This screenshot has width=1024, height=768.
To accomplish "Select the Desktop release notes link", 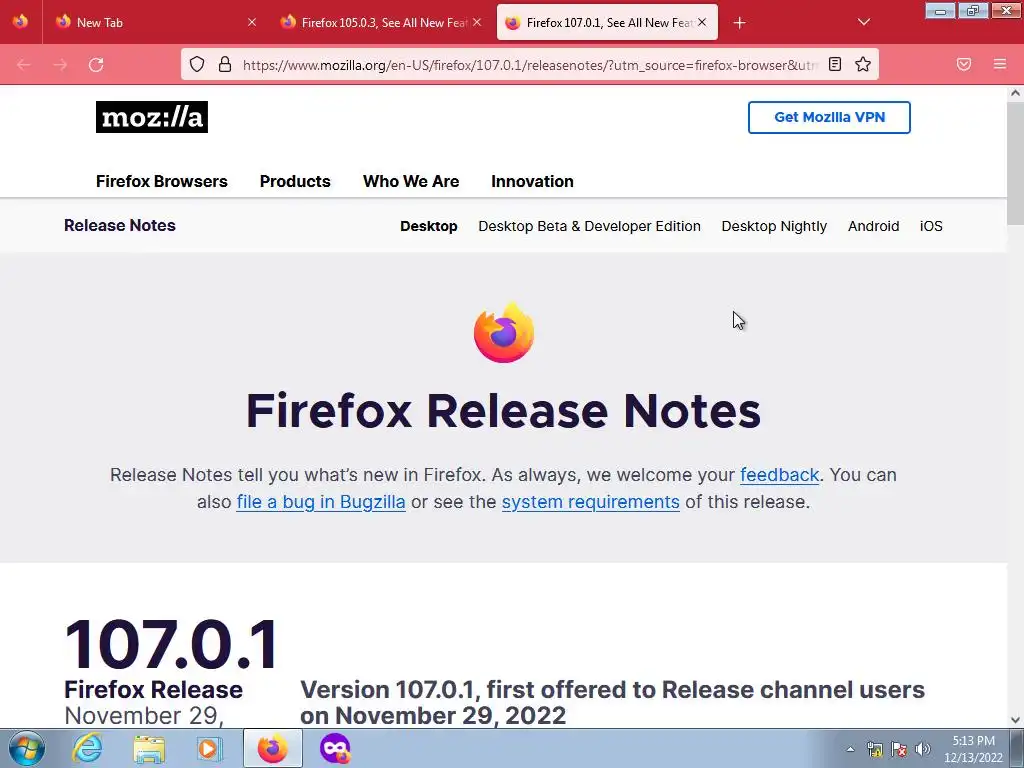I will tap(428, 226).
